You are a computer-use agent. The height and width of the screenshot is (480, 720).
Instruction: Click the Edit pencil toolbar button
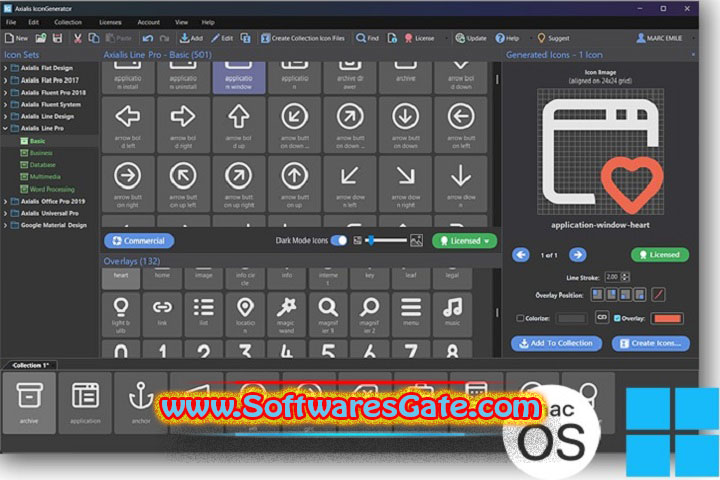(222, 38)
